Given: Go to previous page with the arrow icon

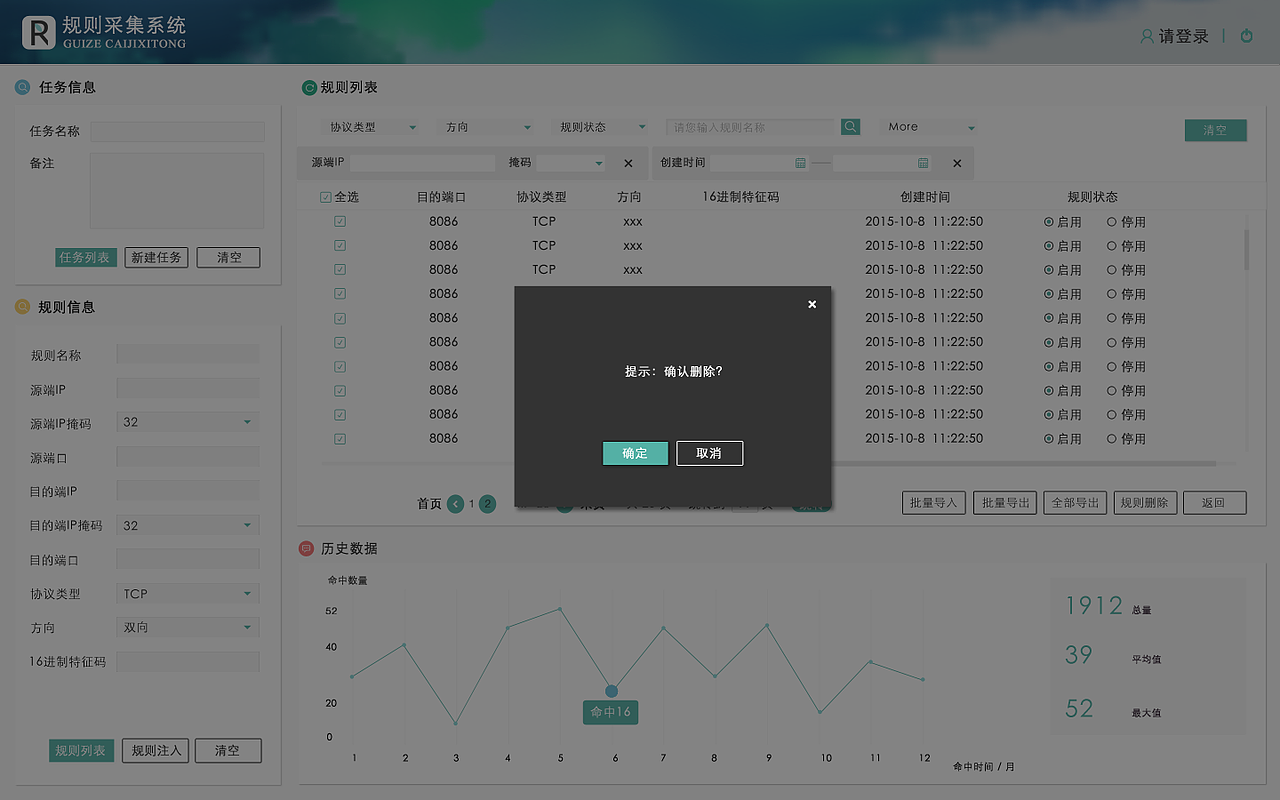Looking at the screenshot, I should click(456, 504).
